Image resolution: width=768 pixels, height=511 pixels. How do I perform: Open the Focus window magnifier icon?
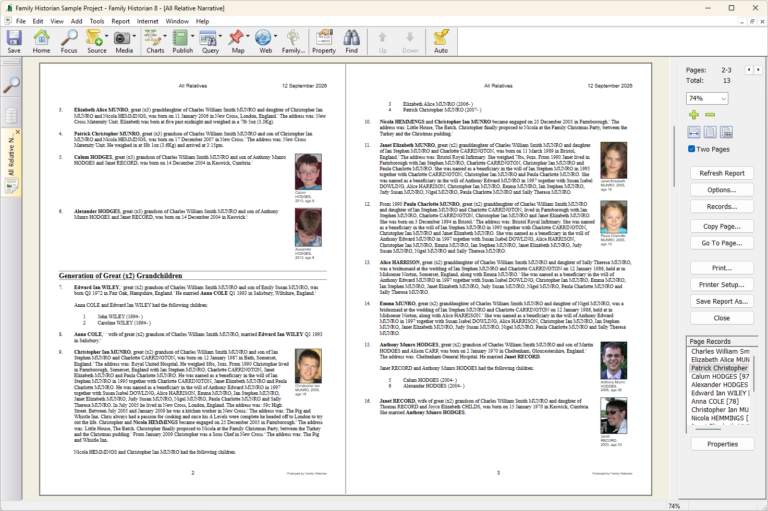tap(69, 41)
